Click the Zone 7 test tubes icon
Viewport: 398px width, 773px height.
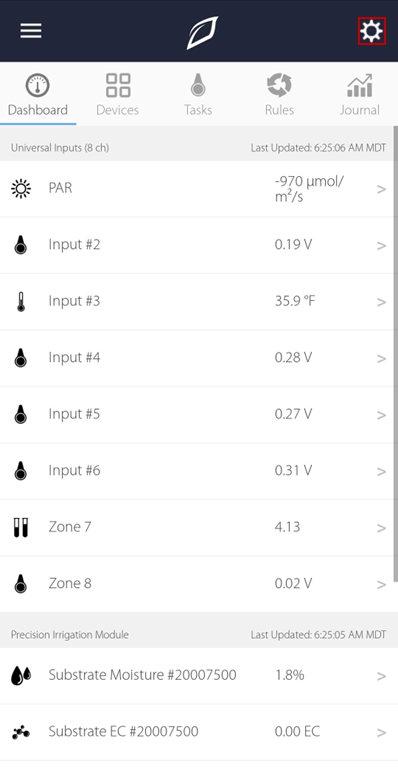[21, 527]
